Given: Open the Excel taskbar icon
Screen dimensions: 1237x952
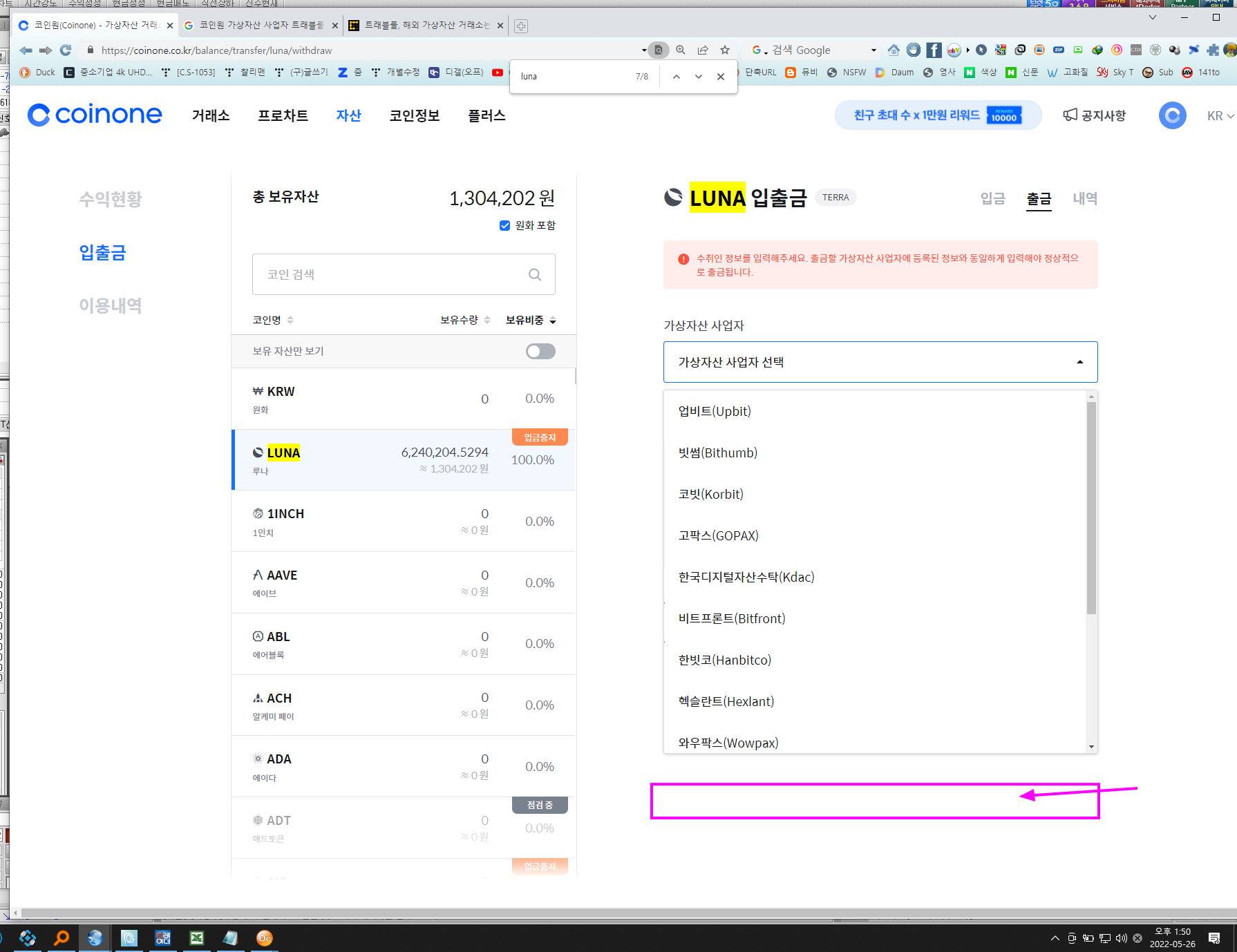Looking at the screenshot, I should pyautogui.click(x=197, y=937).
